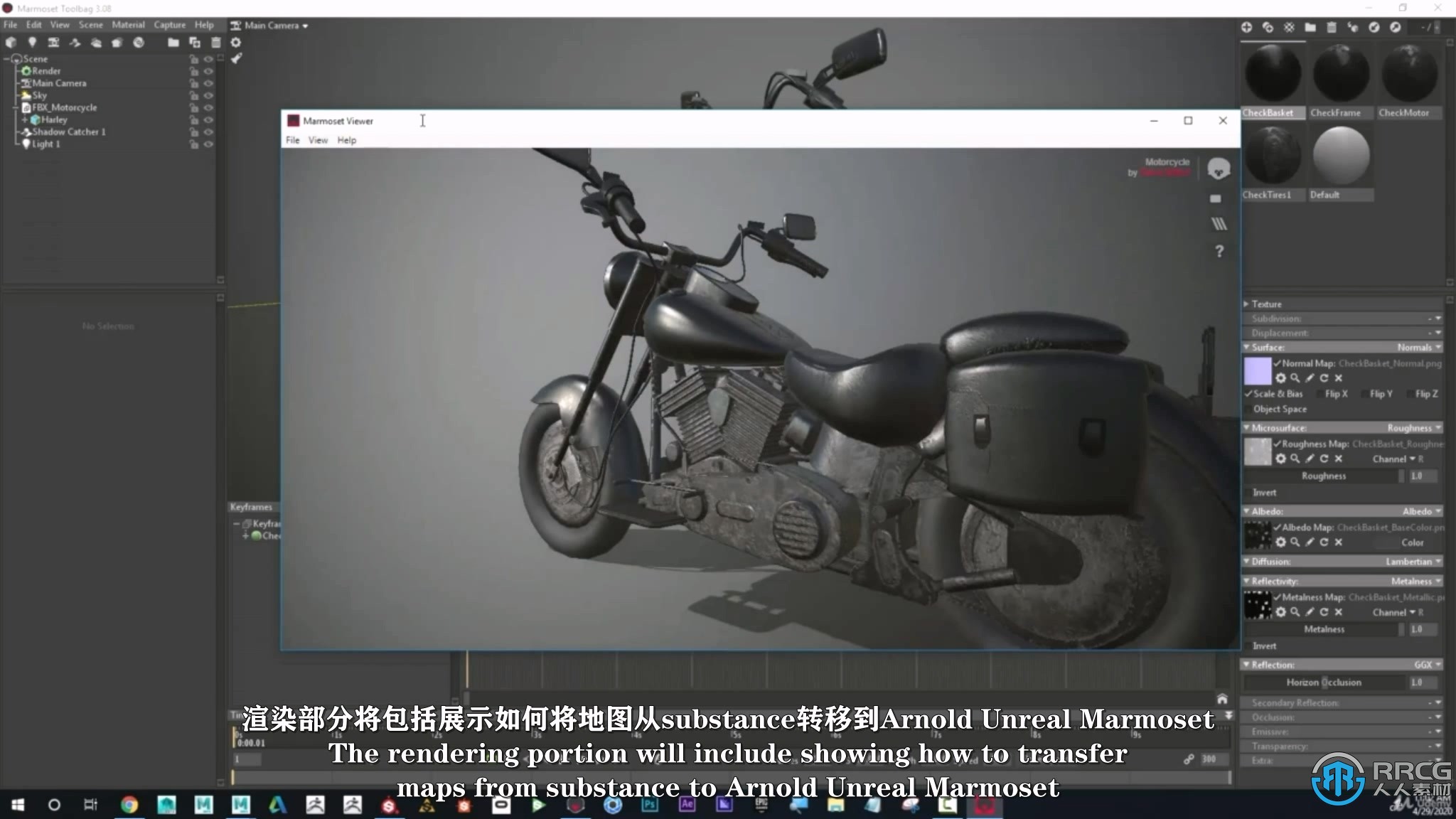Toggle the Scale & Bias checkbox
This screenshot has width=1456, height=819.
click(x=1248, y=394)
